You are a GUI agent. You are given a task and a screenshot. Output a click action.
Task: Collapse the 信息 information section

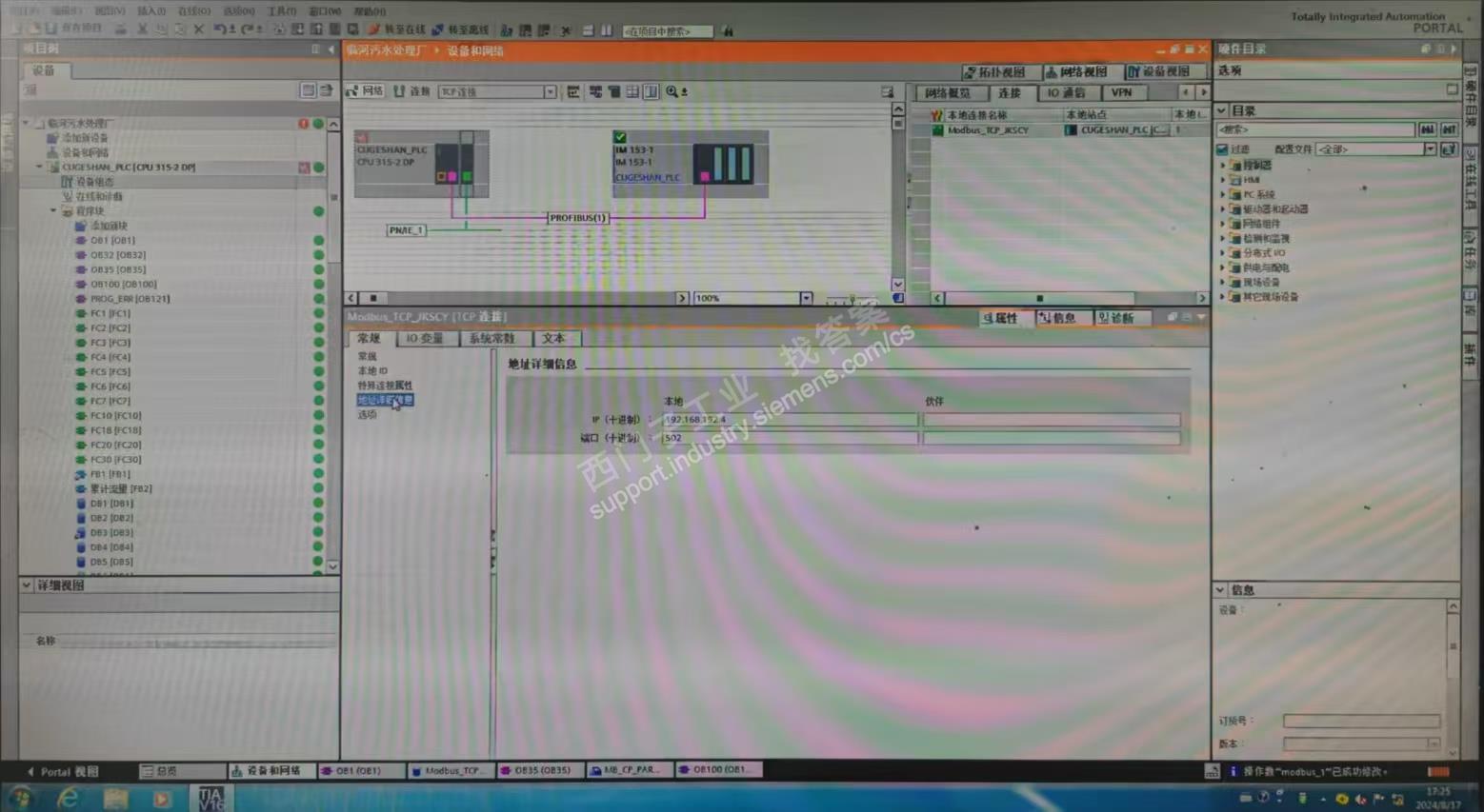tap(1220, 590)
